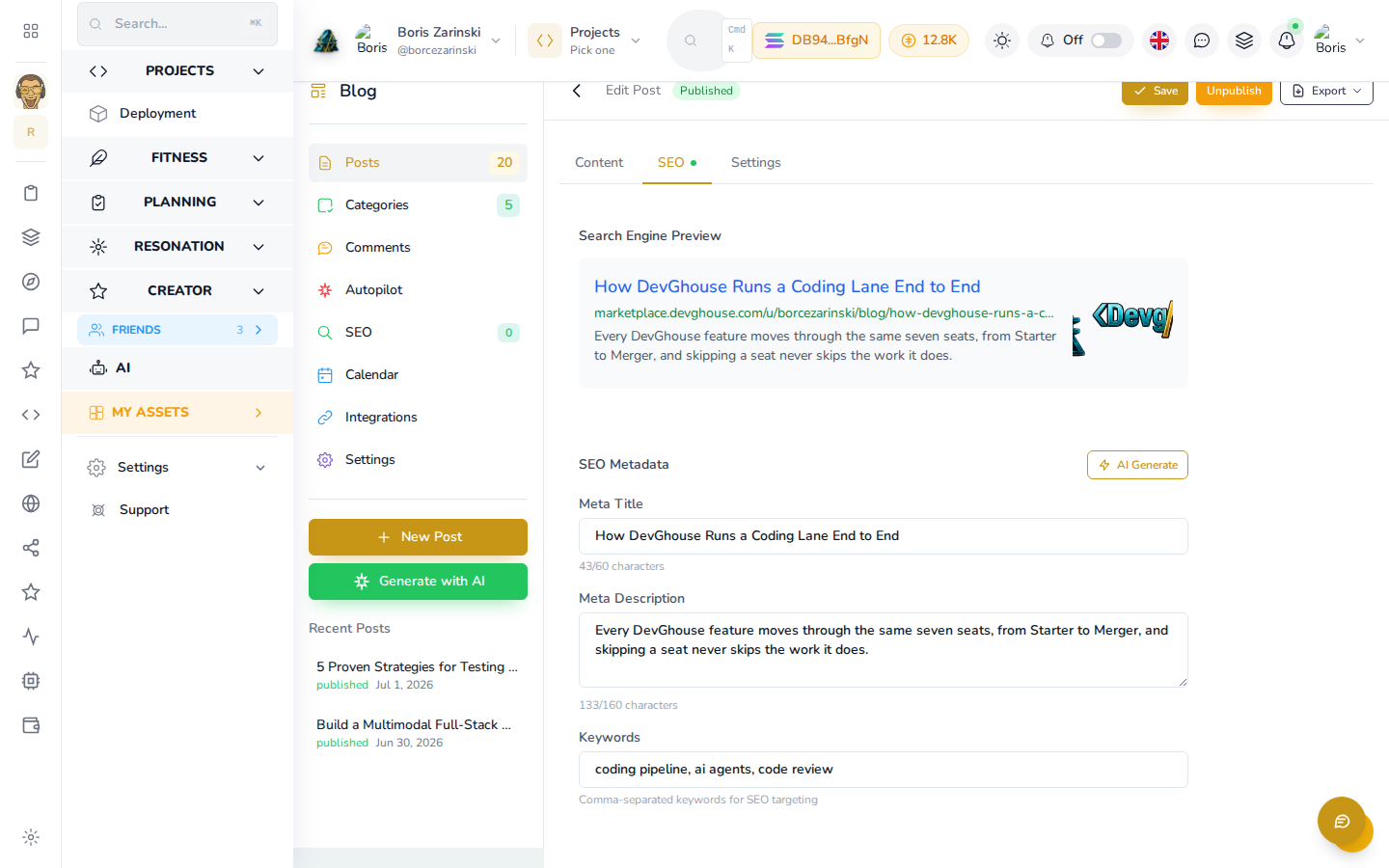The image size is (1389, 868).
Task: Open the chat bubble icon in left rail
Action: (x=31, y=326)
